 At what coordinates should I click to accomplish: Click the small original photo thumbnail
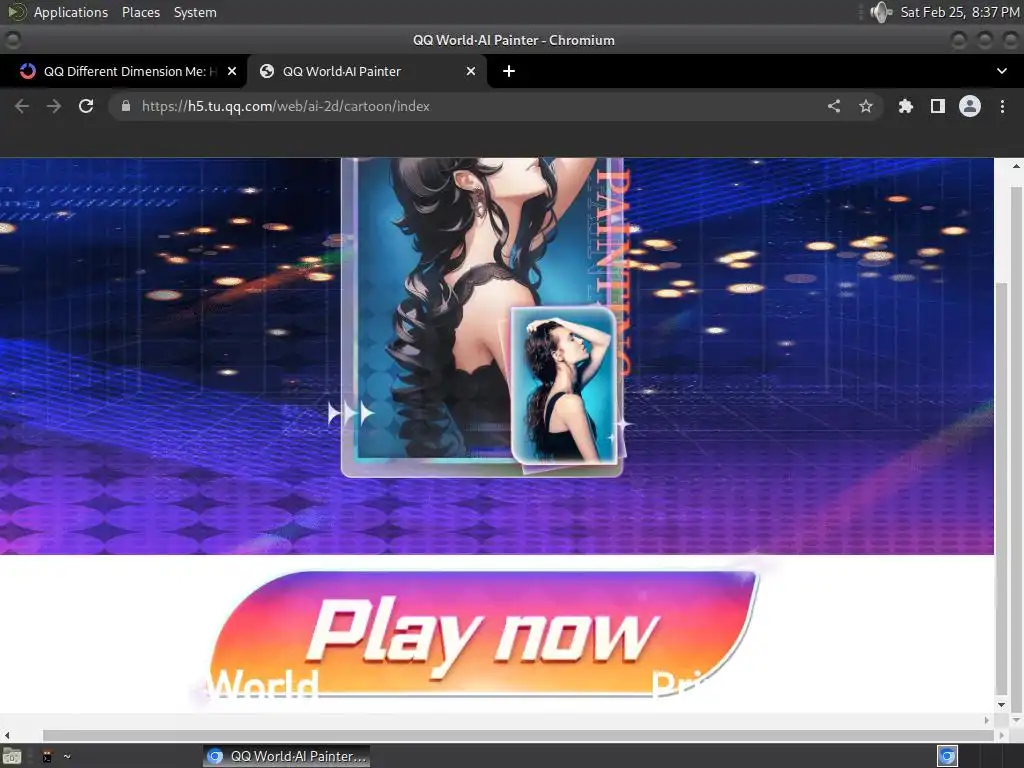(x=564, y=385)
